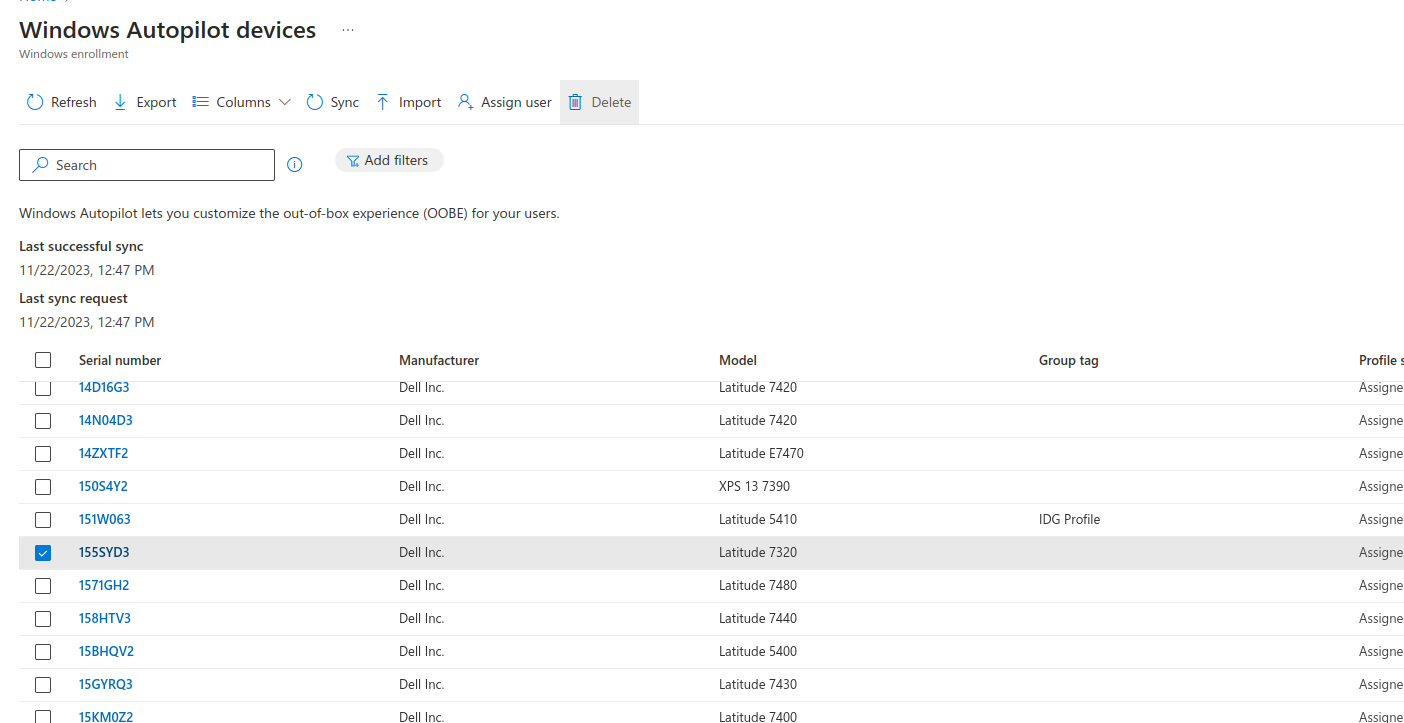The height and width of the screenshot is (723, 1404).
Task: Sort by the Manufacturer column header
Action: coord(439,360)
